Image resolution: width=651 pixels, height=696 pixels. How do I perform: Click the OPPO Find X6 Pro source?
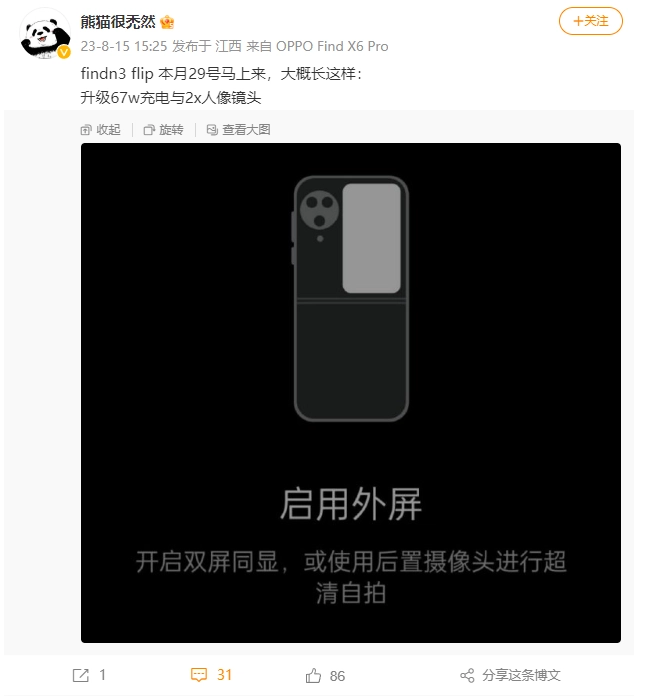pyautogui.click(x=332, y=46)
